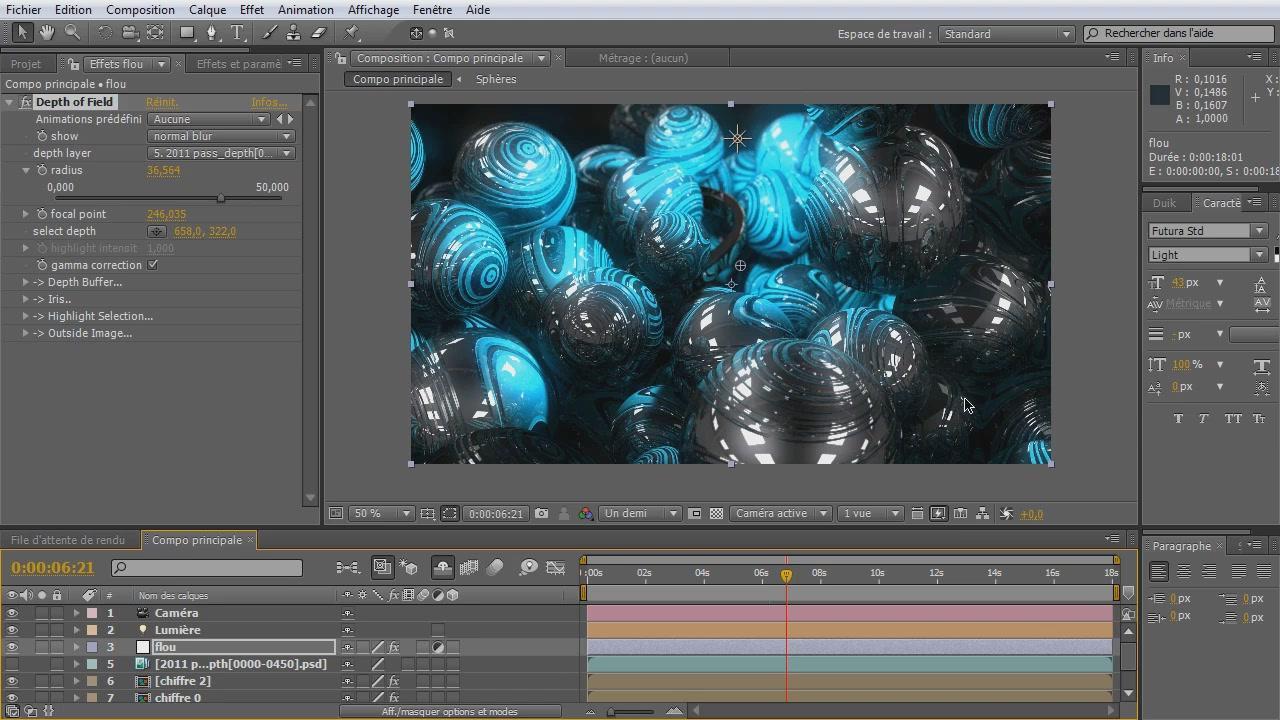Open the Calque menu
The height and width of the screenshot is (720, 1280).
coord(207,9)
